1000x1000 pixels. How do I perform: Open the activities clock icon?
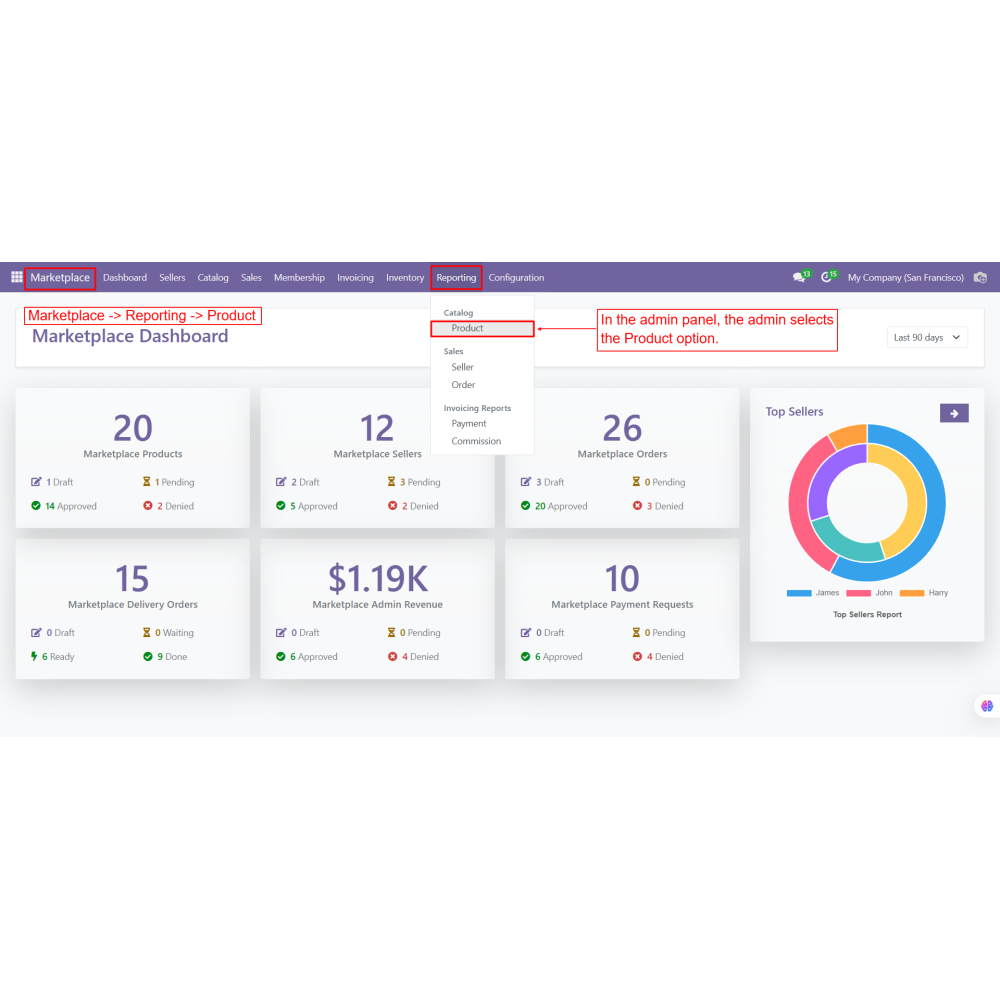pos(827,277)
